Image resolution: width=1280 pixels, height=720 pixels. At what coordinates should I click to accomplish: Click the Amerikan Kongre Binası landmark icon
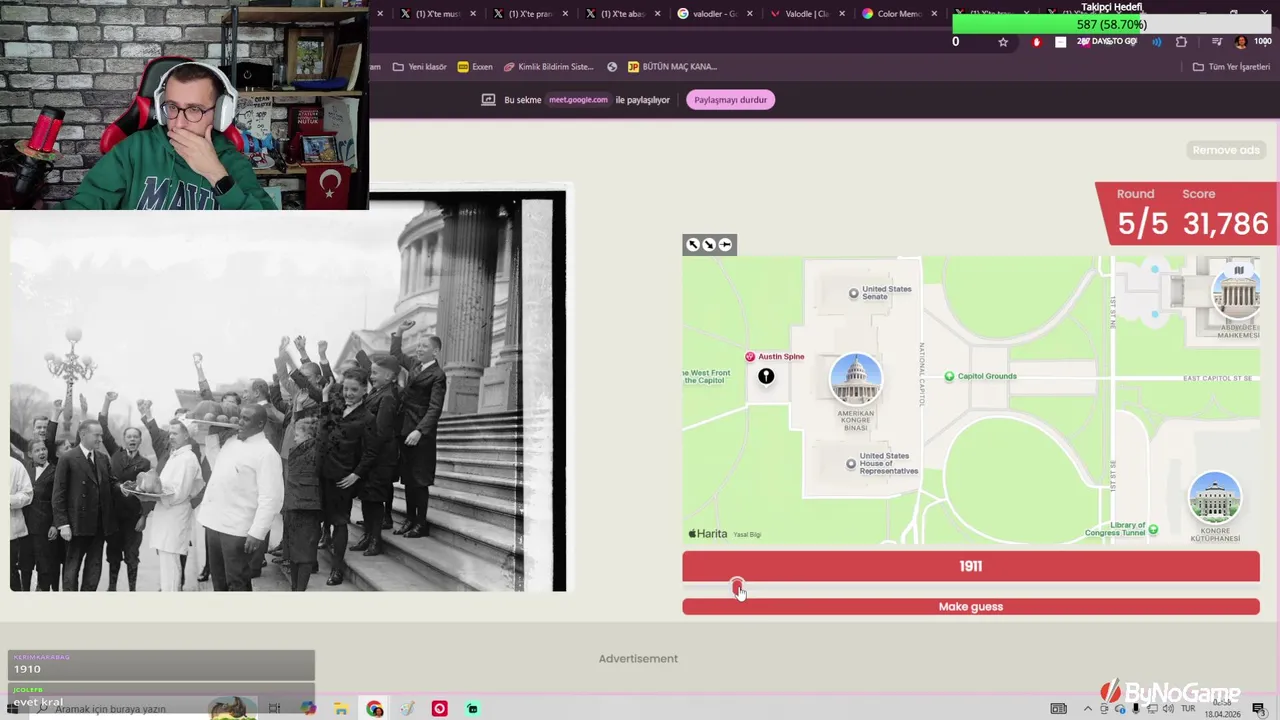coord(856,379)
